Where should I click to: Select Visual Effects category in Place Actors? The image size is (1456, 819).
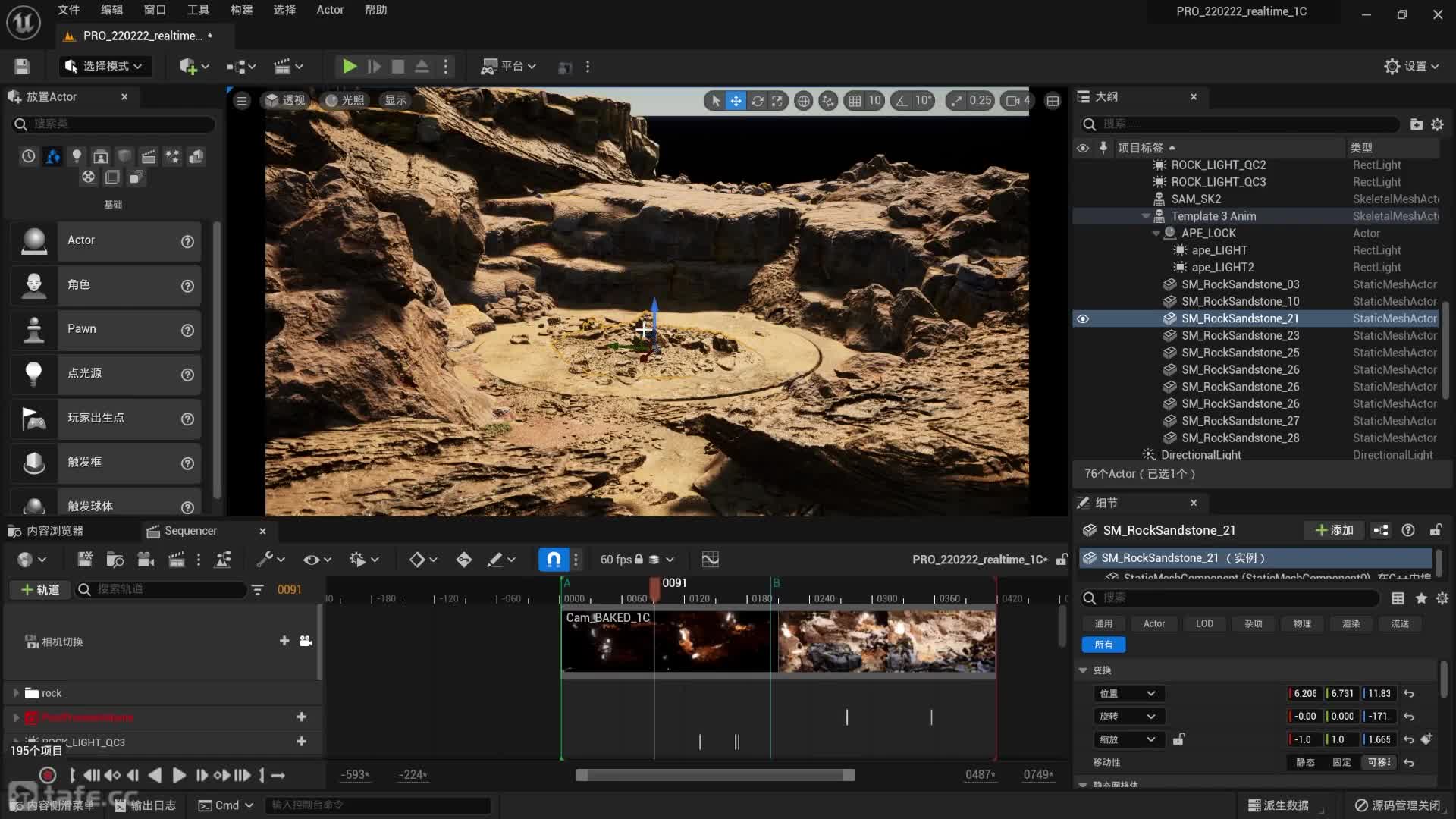172,156
